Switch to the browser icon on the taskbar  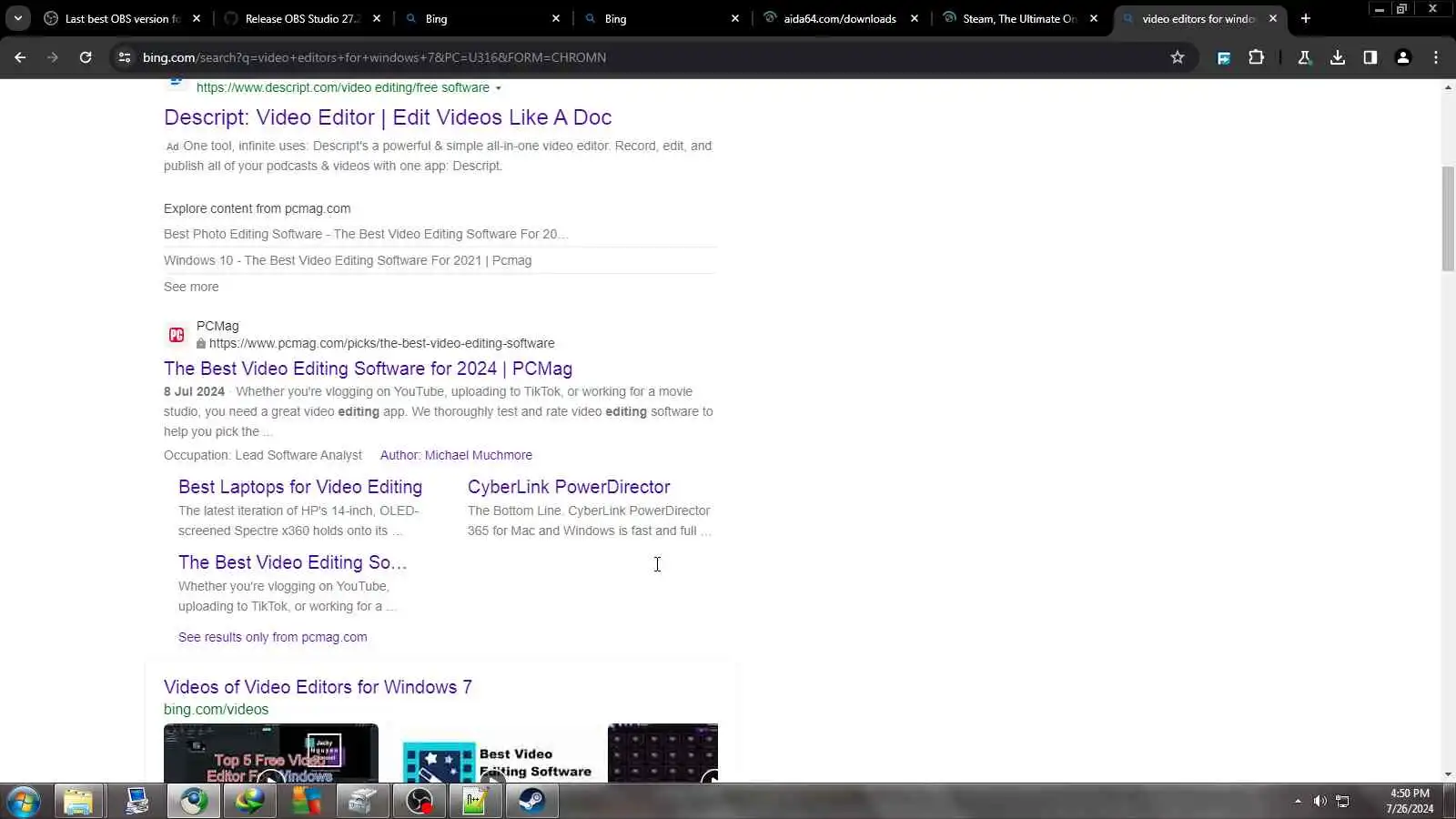193,802
